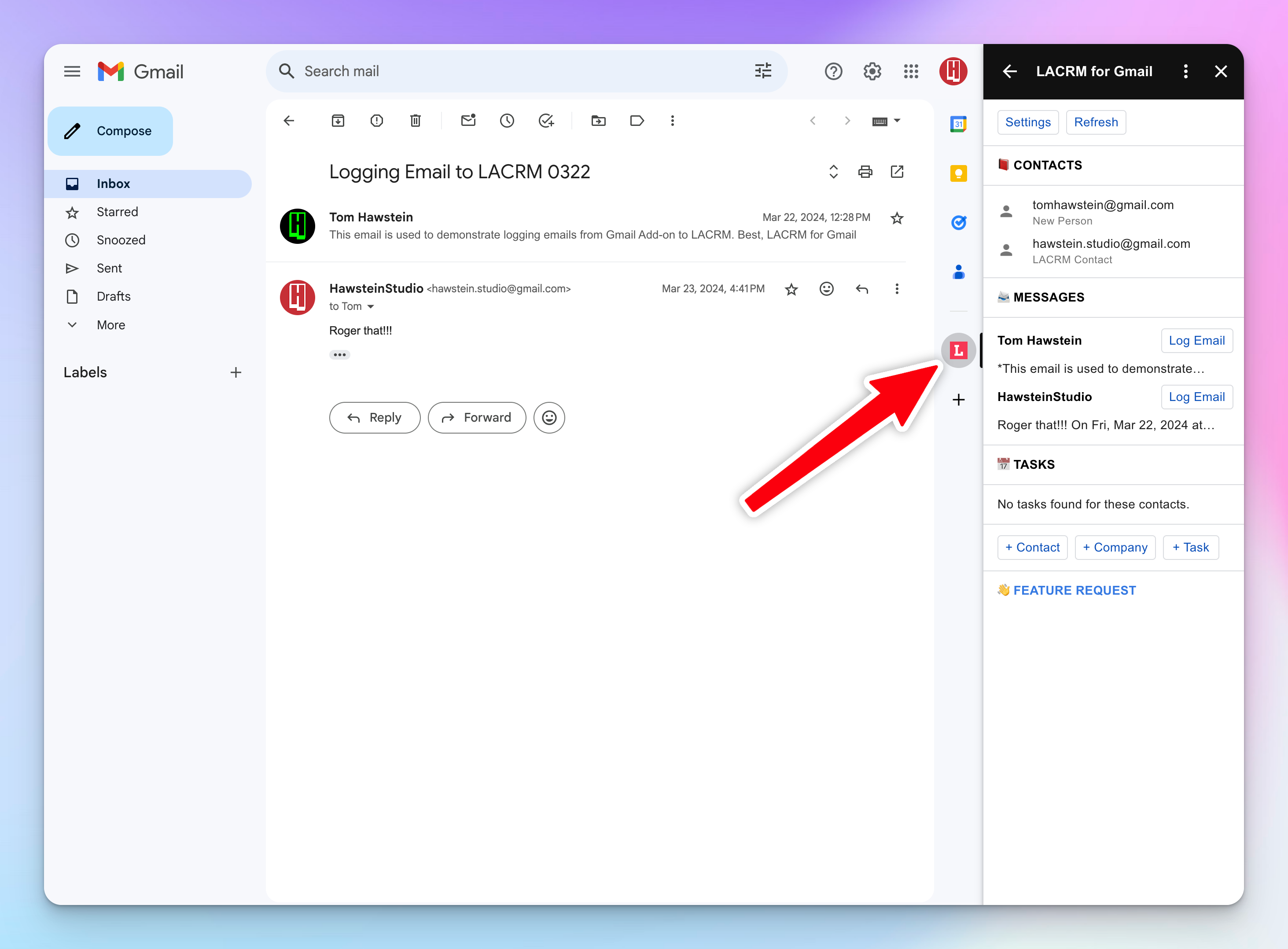Screen dimensions: 1288x949
Task: Click the + Task button in LACRM panel
Action: click(x=1191, y=547)
